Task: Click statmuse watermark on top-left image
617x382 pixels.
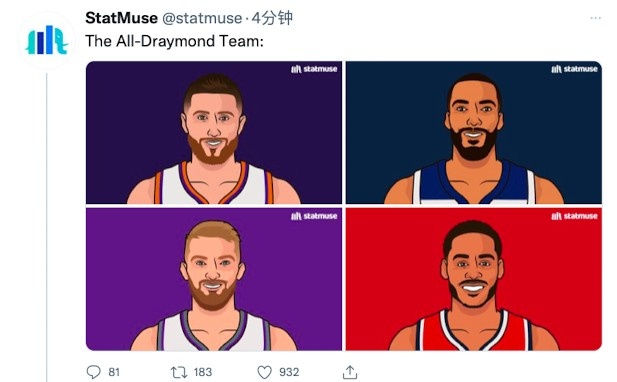Action: tap(314, 69)
